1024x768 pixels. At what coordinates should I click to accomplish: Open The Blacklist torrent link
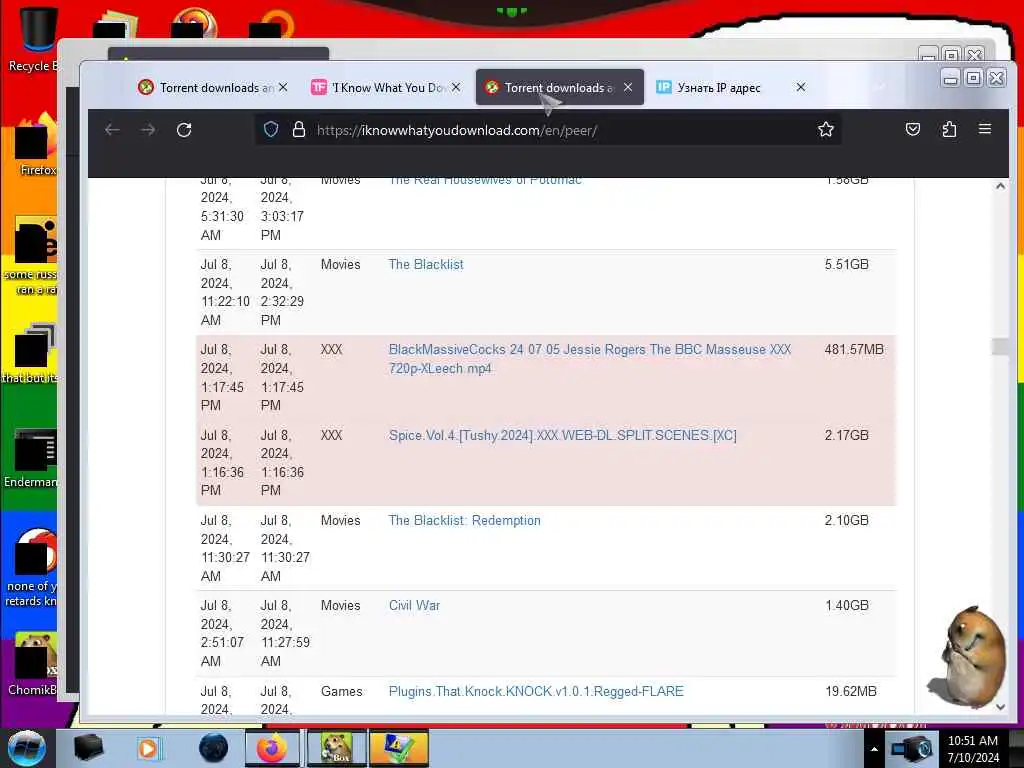click(426, 264)
